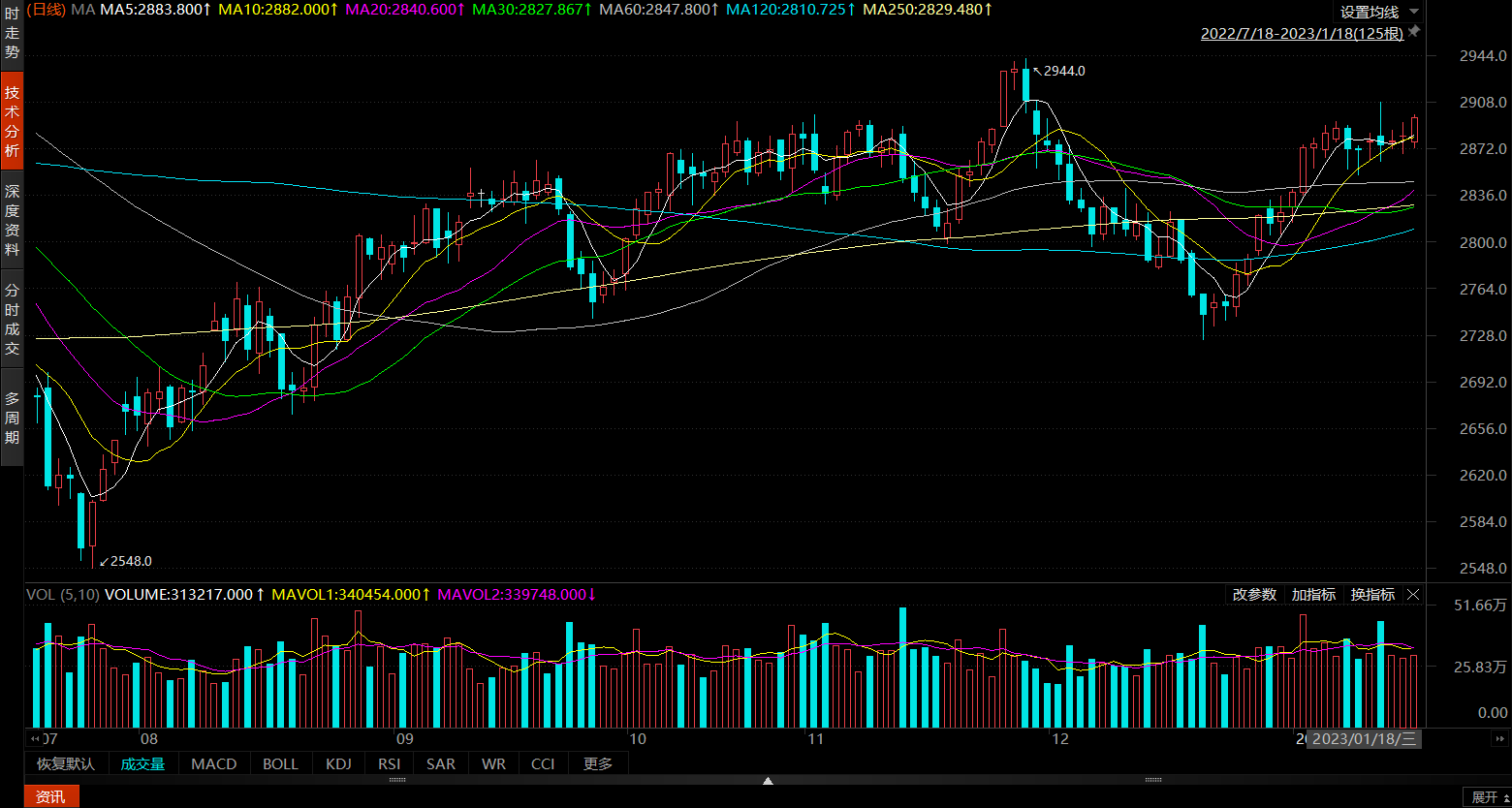
Task: Click the right splitter grip handle
Action: (x=1153, y=780)
